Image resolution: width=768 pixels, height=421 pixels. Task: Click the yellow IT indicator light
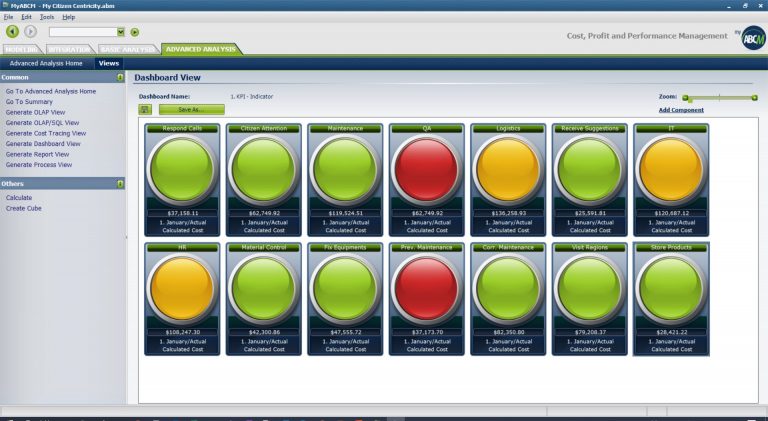pyautogui.click(x=671, y=170)
